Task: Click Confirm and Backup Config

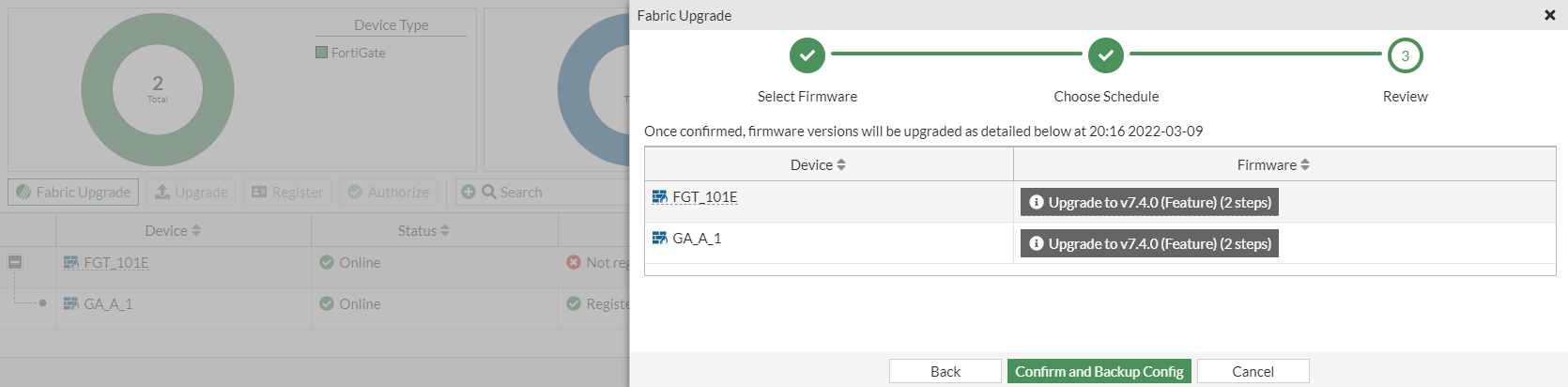Action: (1099, 372)
